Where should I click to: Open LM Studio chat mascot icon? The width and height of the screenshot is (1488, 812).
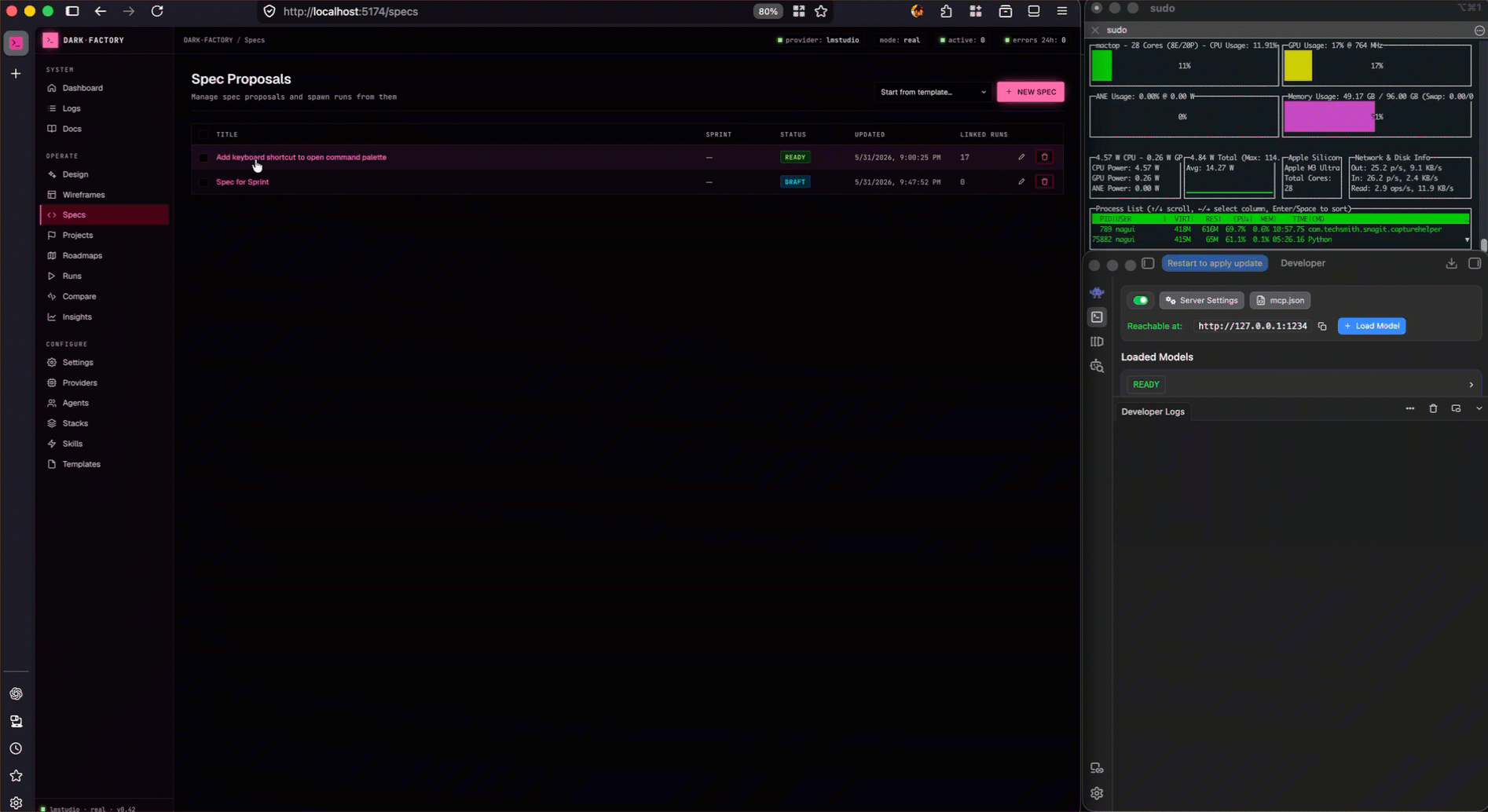pyautogui.click(x=1097, y=292)
